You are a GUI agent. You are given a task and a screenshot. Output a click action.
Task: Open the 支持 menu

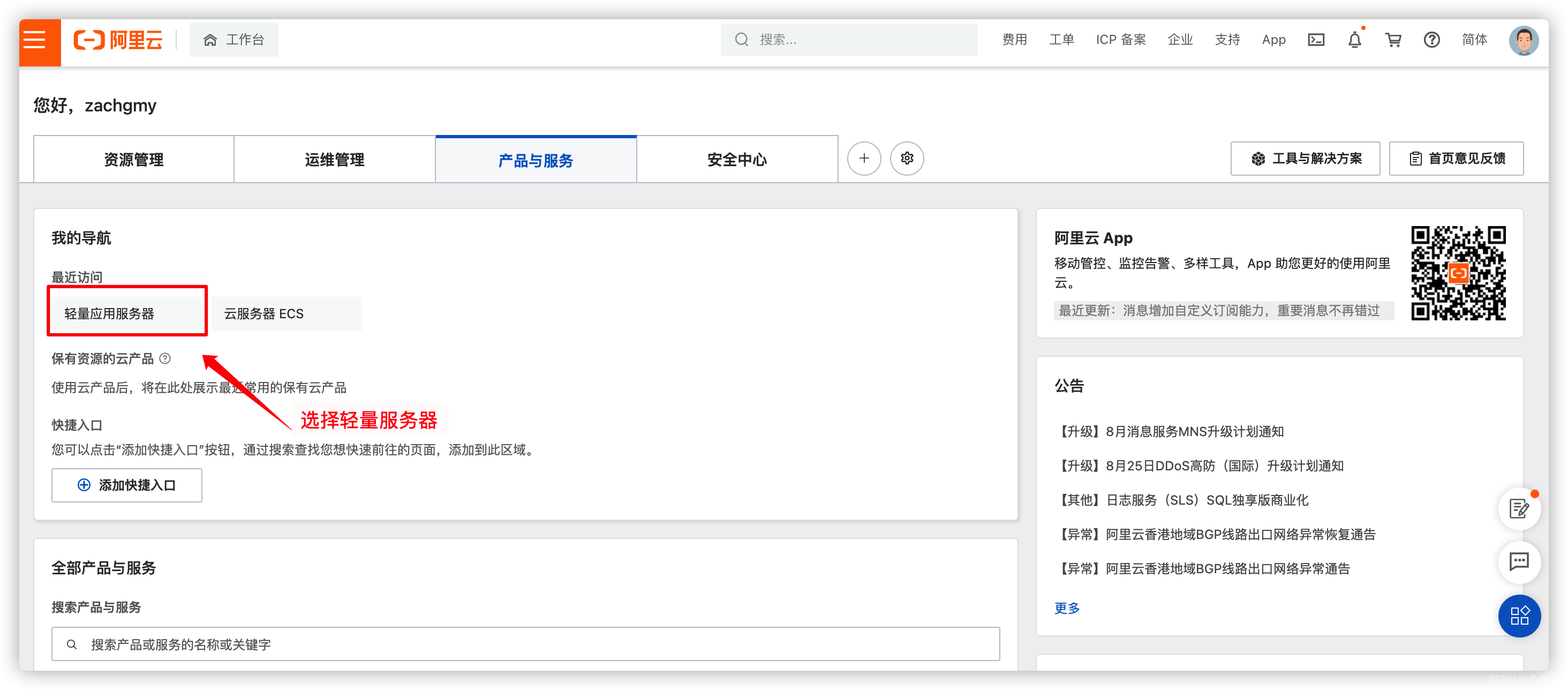click(1227, 40)
